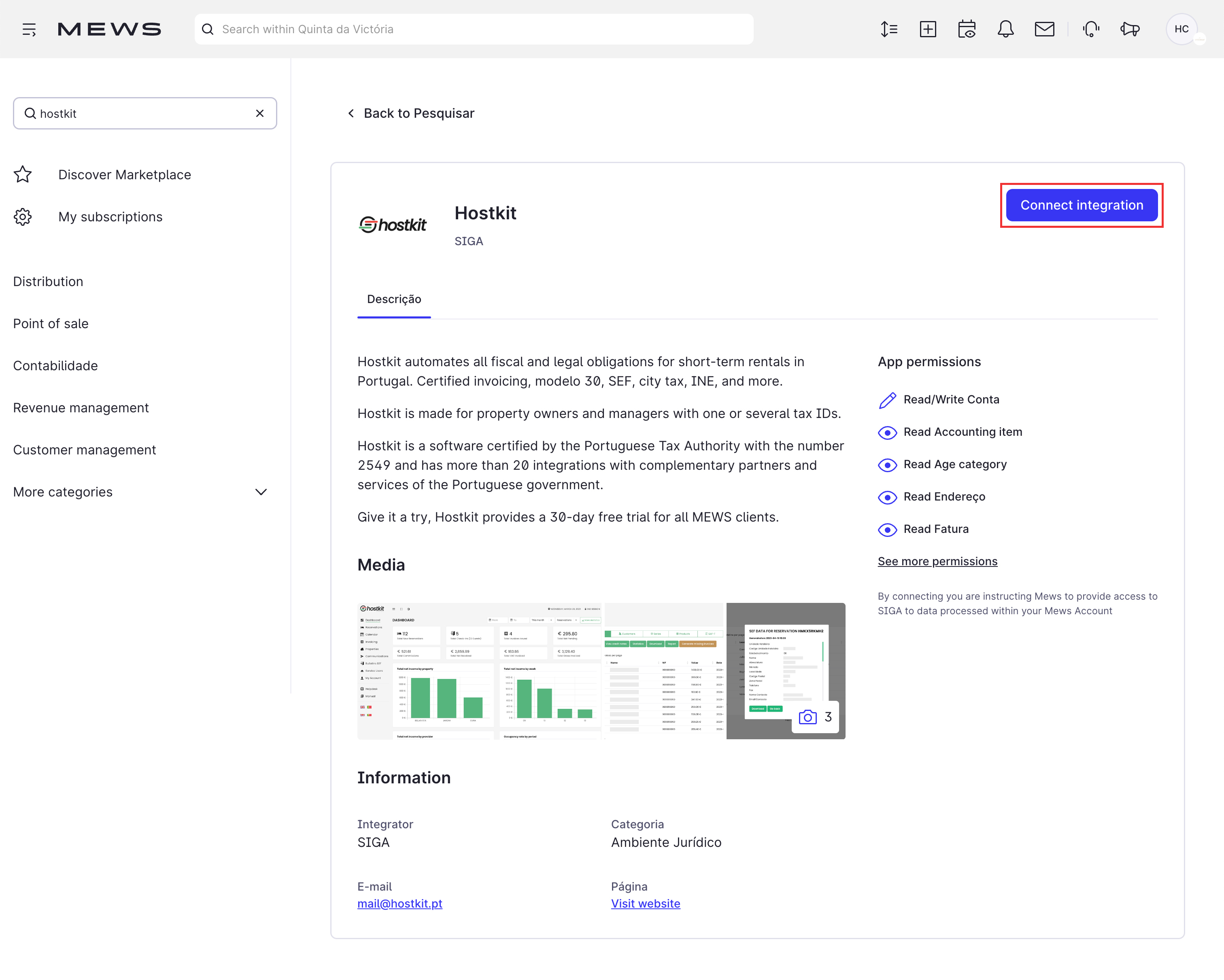Click the megaphone announcements icon

point(1130,30)
